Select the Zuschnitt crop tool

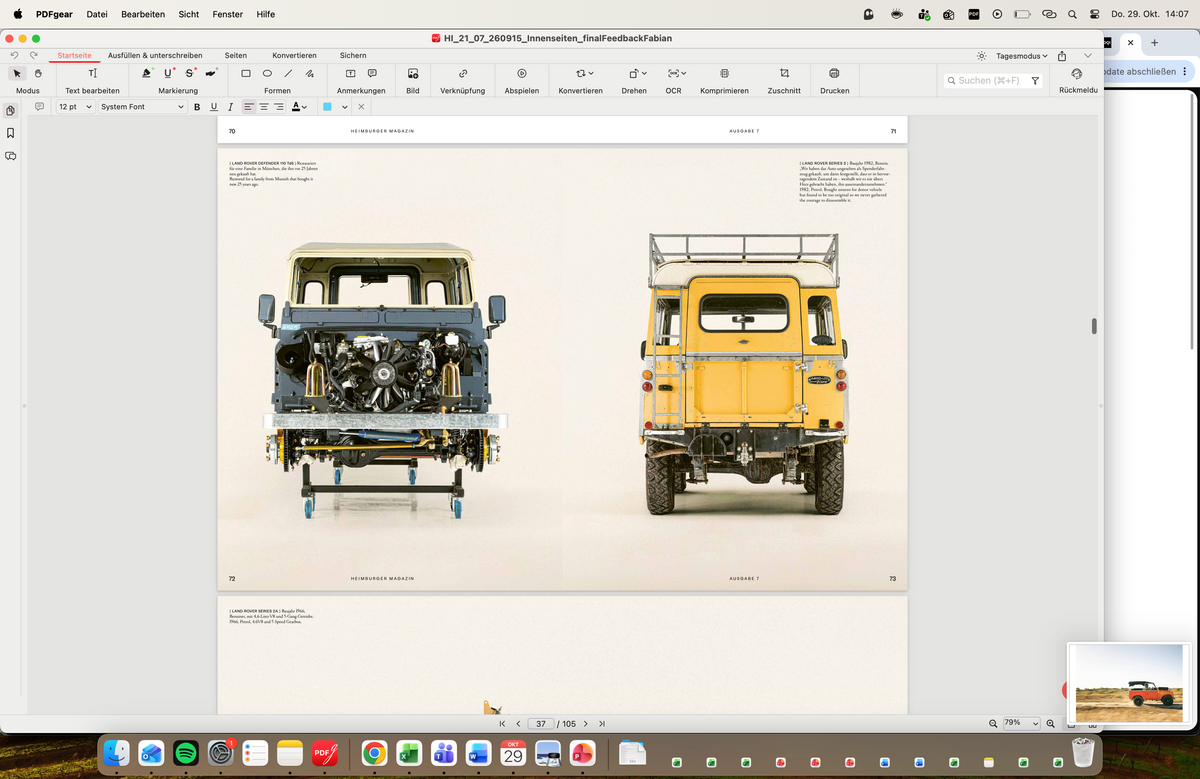point(784,81)
